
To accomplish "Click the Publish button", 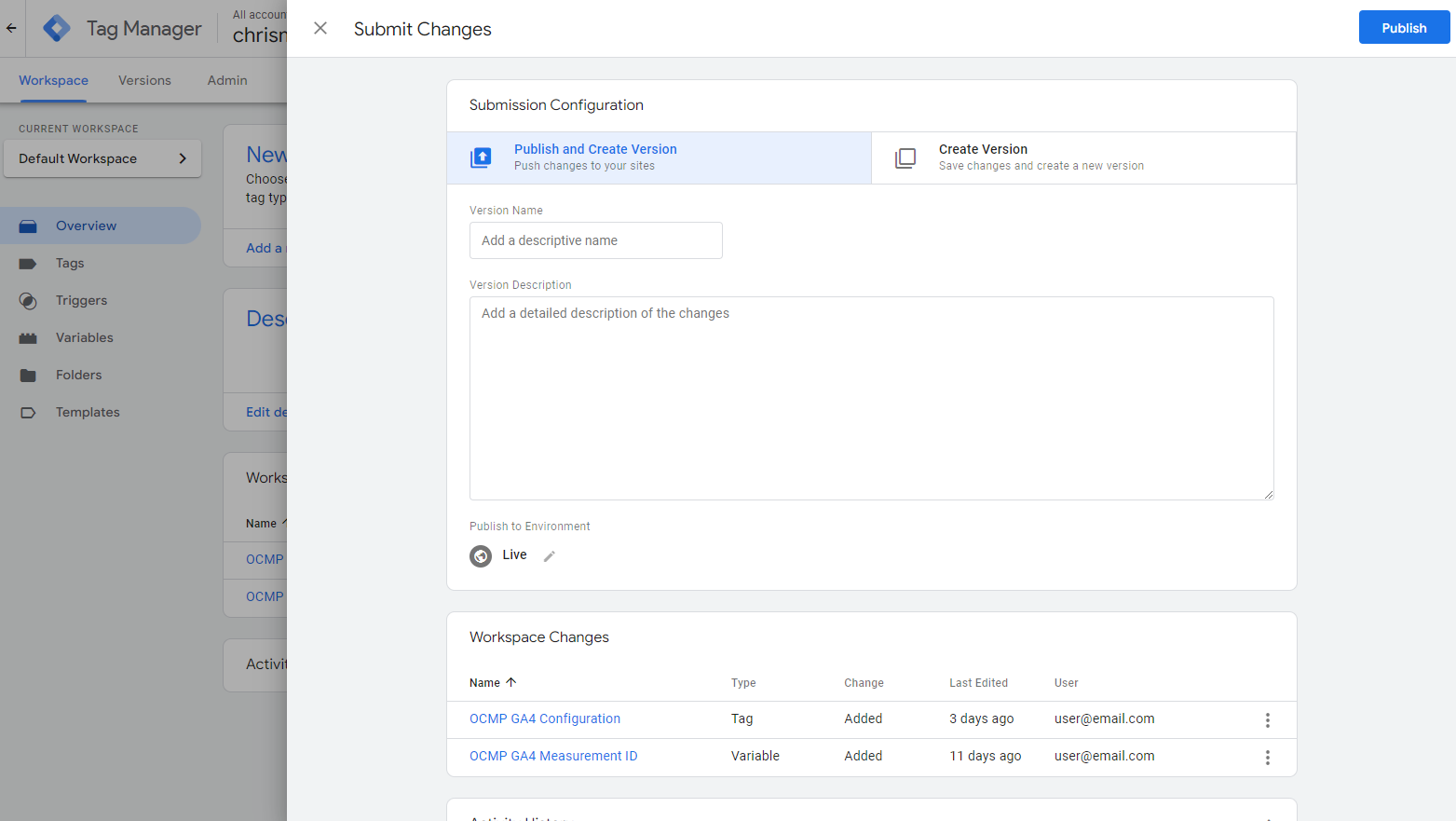I will click(x=1404, y=28).
